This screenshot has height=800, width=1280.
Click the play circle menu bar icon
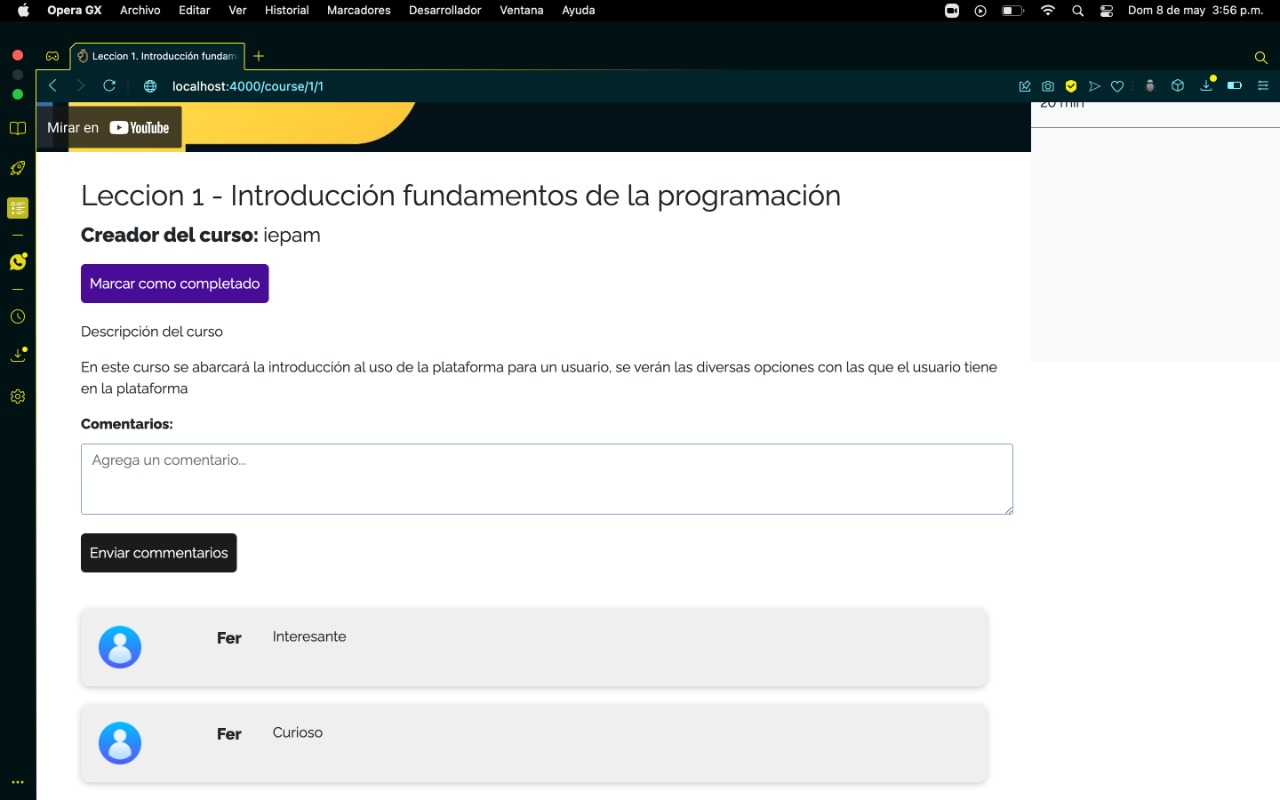[980, 10]
